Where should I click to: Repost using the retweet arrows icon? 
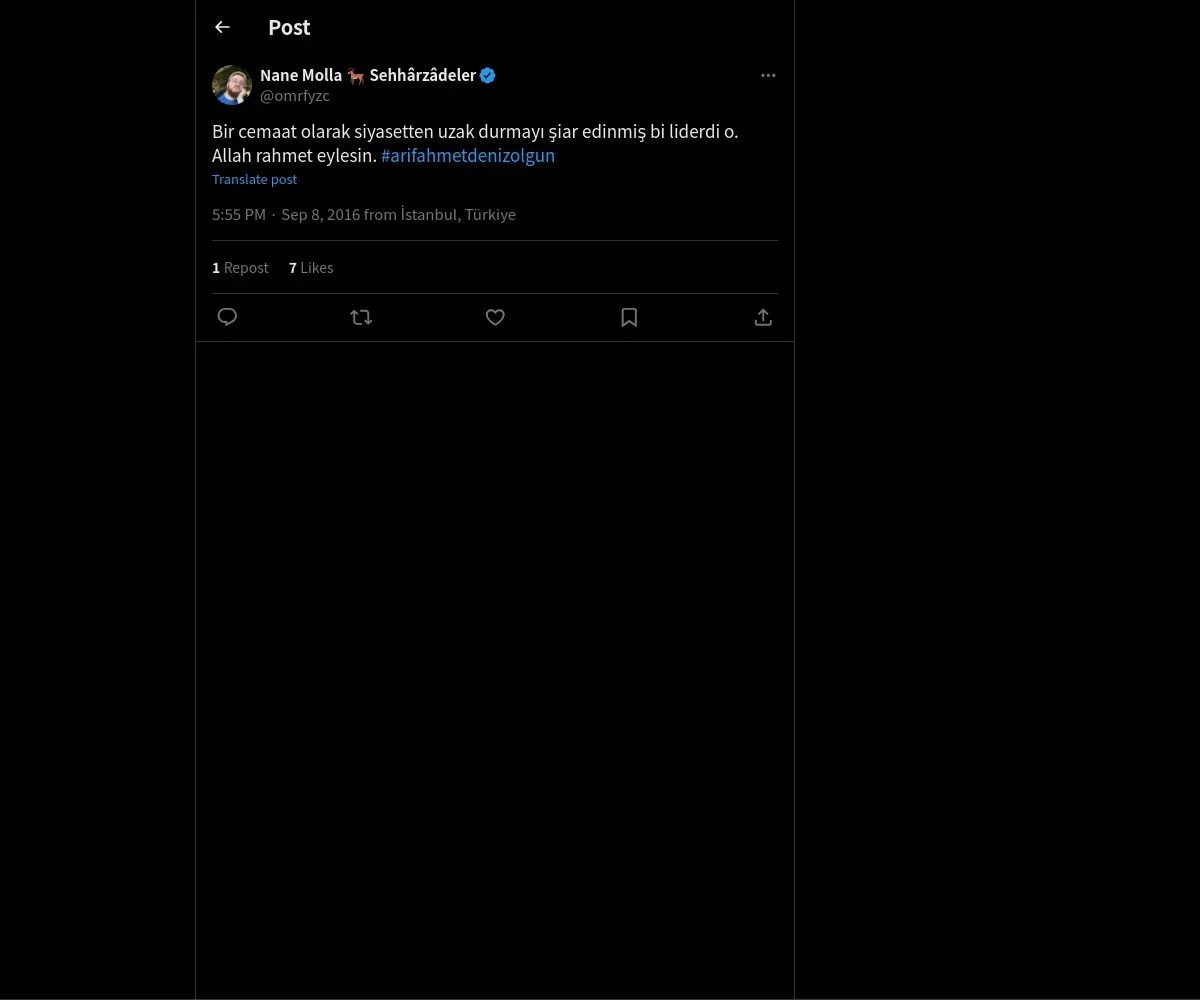[x=361, y=317]
